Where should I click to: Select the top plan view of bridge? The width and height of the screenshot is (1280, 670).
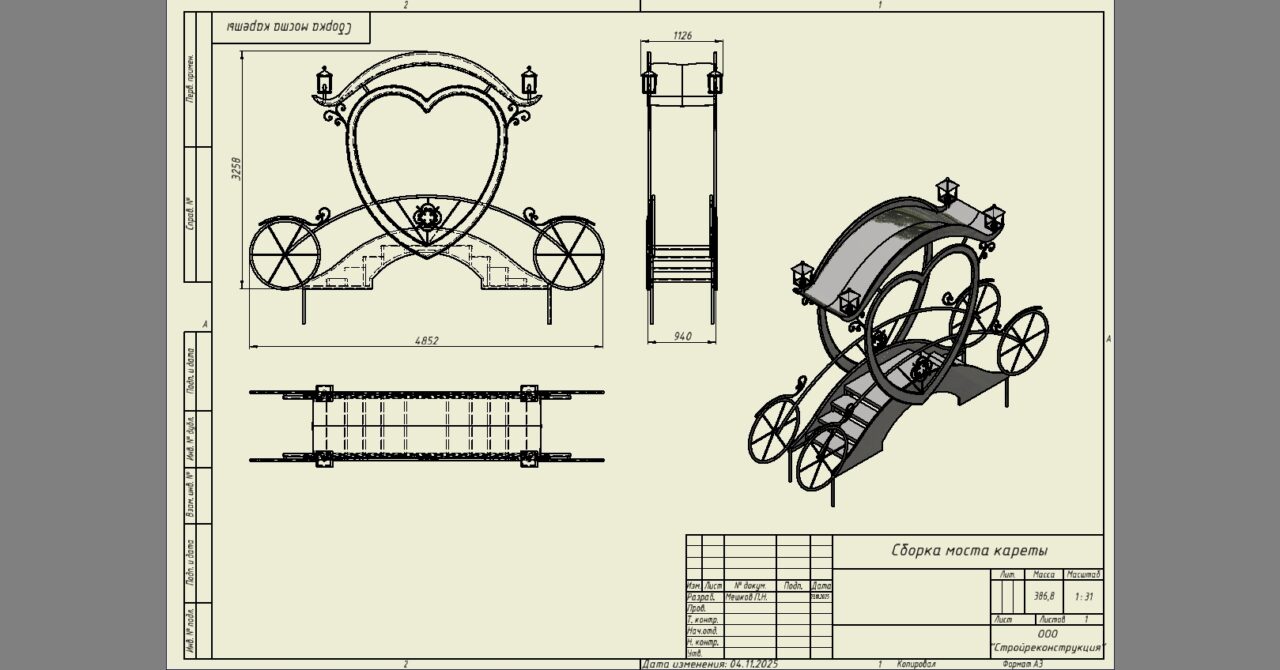pos(427,427)
